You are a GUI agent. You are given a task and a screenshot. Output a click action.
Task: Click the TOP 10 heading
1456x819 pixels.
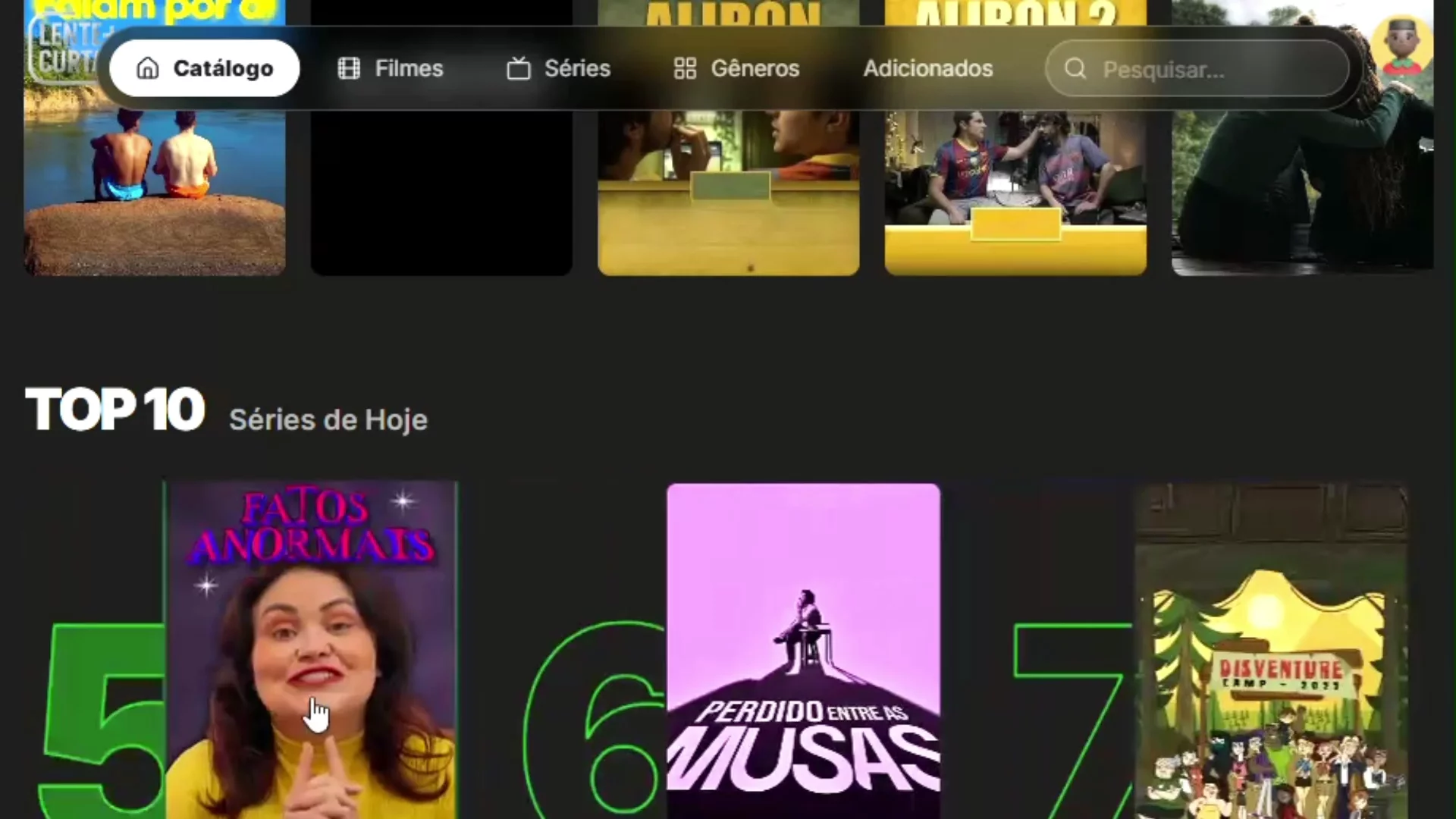[x=115, y=409]
